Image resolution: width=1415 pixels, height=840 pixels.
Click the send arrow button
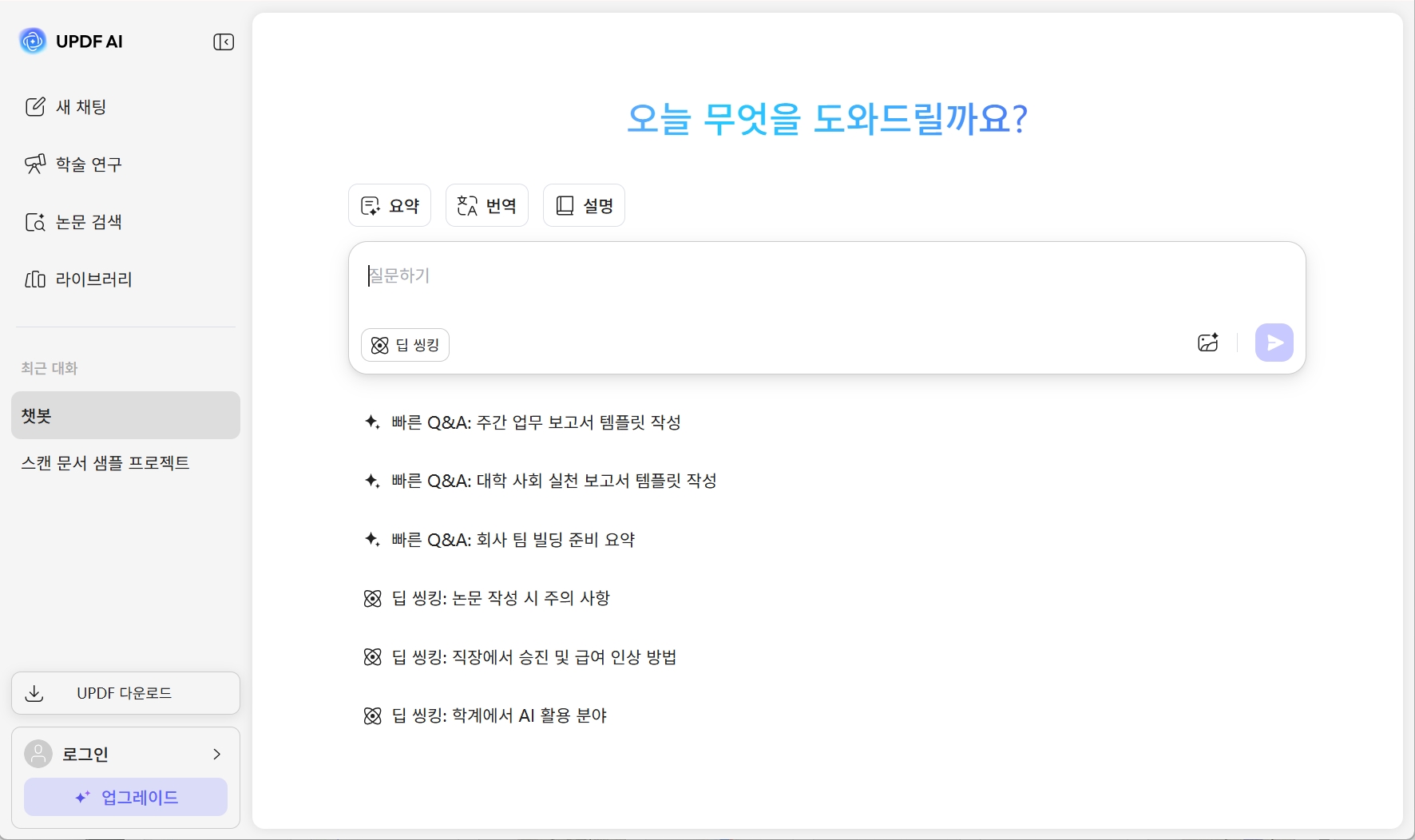click(x=1274, y=343)
